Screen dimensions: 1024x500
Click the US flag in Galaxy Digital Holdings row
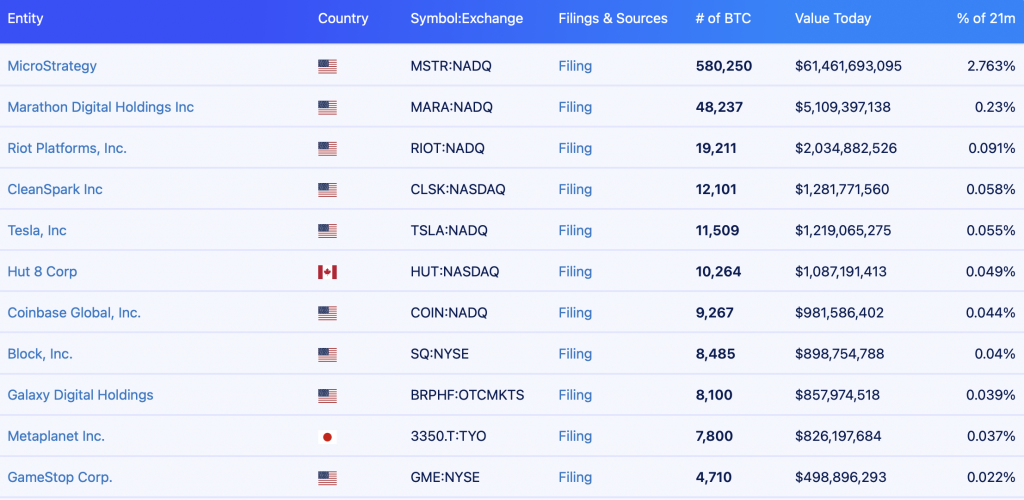click(x=327, y=396)
